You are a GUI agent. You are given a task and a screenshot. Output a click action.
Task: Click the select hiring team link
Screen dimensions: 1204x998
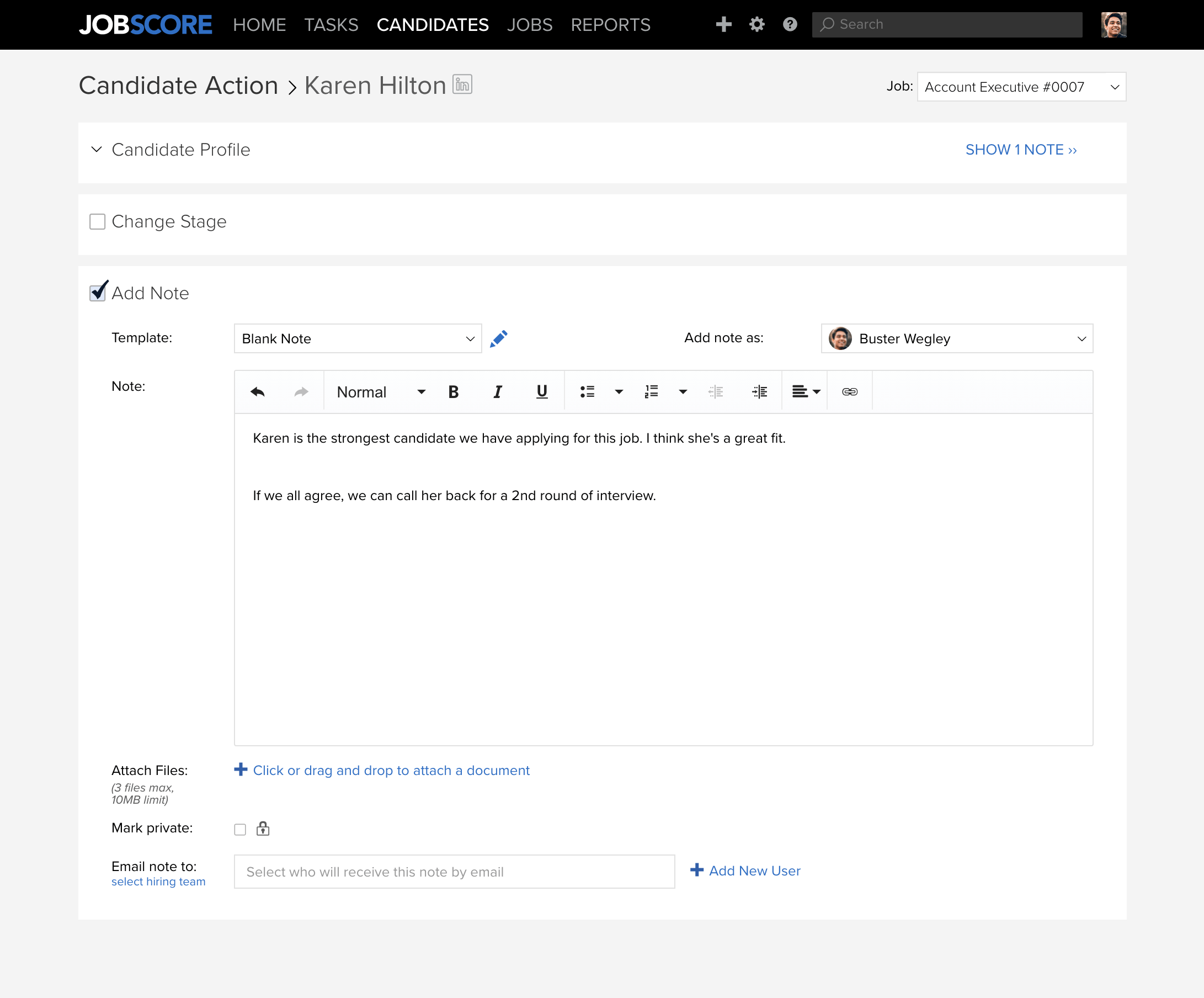click(x=158, y=882)
